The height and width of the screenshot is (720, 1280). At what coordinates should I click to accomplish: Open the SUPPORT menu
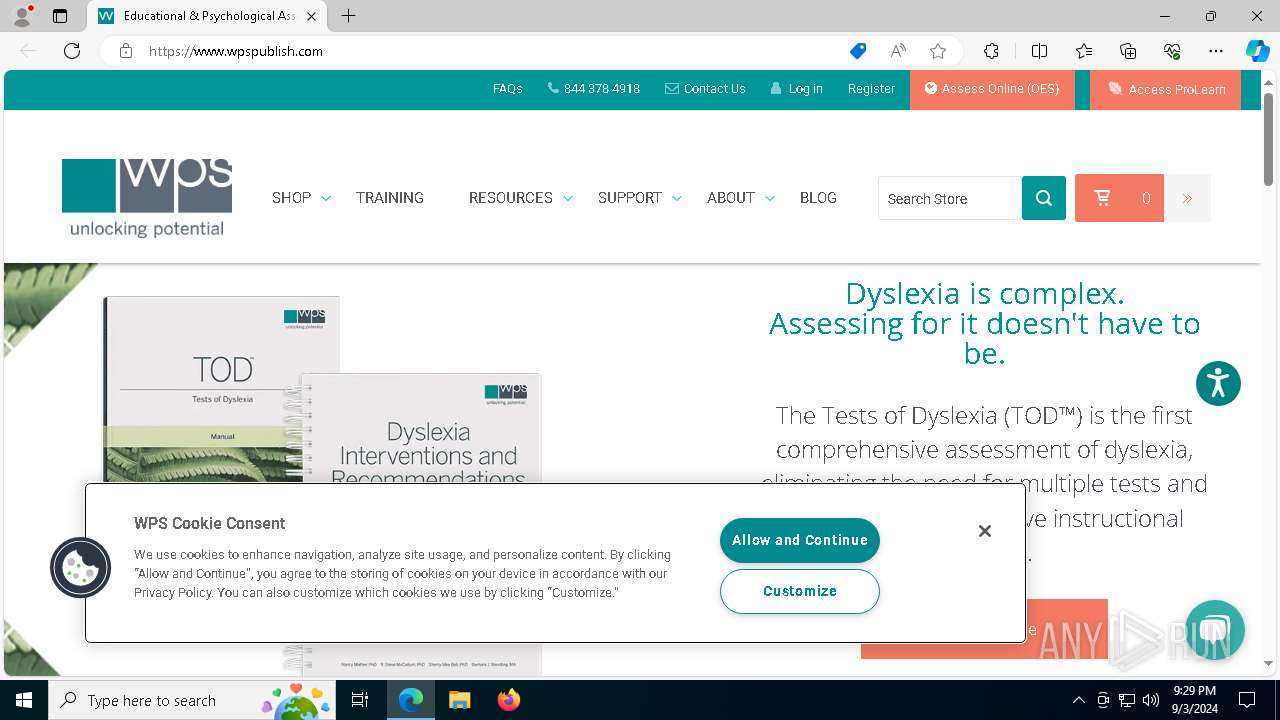point(629,198)
